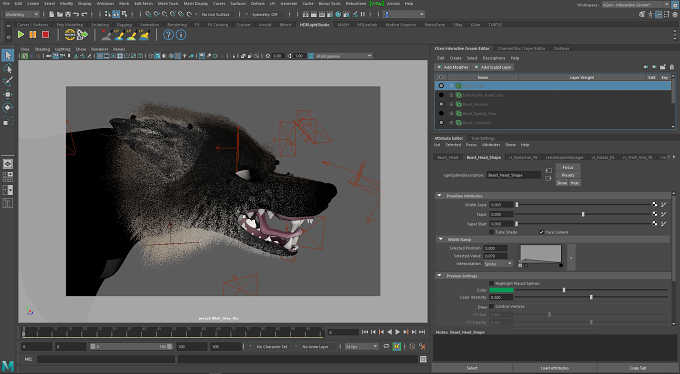The width and height of the screenshot is (680, 374).
Task: Open the Workspace dropdown
Action: 635,5
